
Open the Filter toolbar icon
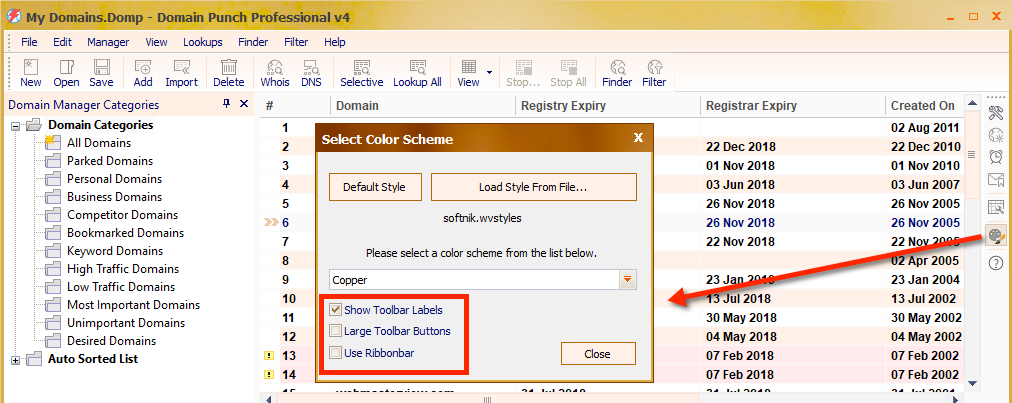click(654, 73)
